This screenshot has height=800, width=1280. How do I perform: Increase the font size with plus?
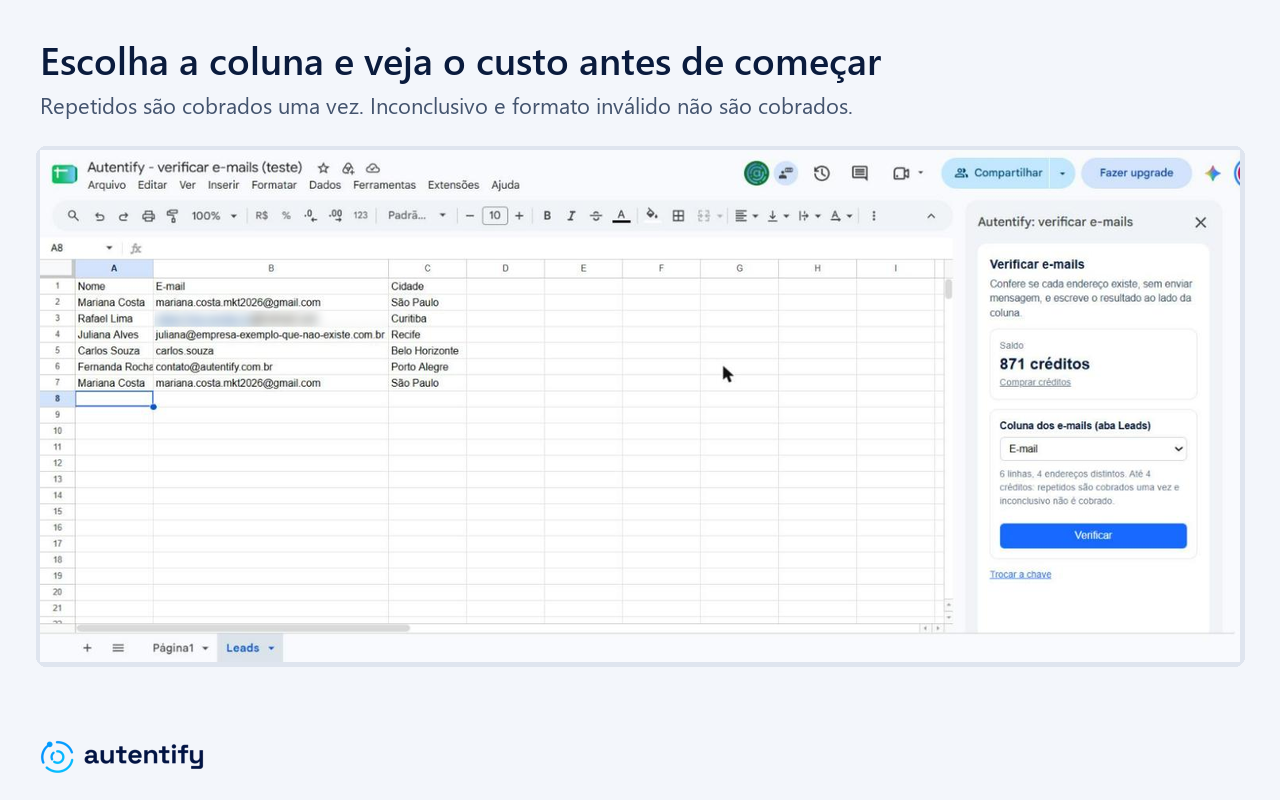(519, 215)
